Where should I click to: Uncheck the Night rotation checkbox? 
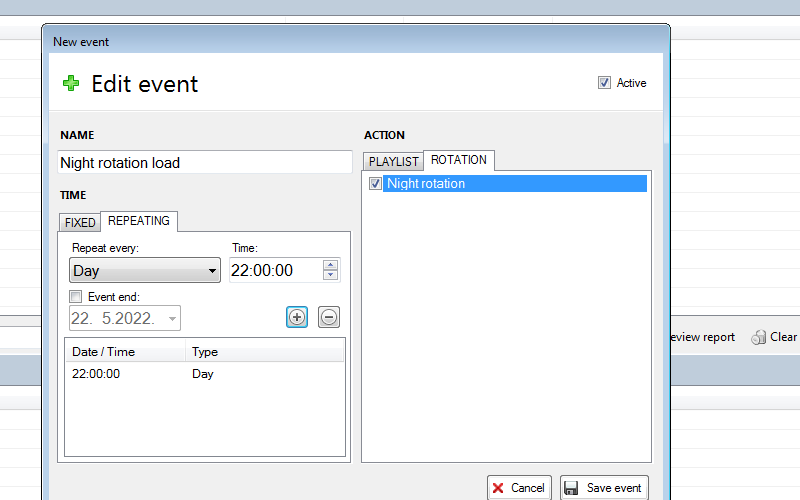pyautogui.click(x=375, y=184)
